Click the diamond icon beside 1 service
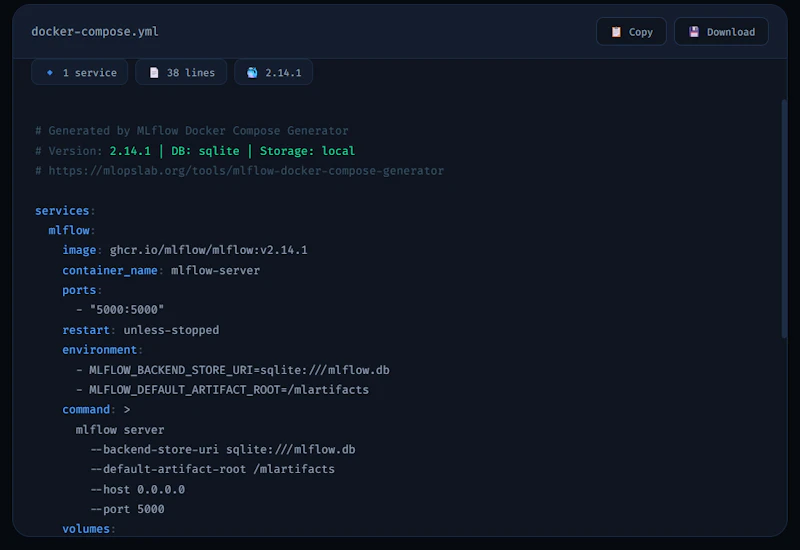 point(50,72)
